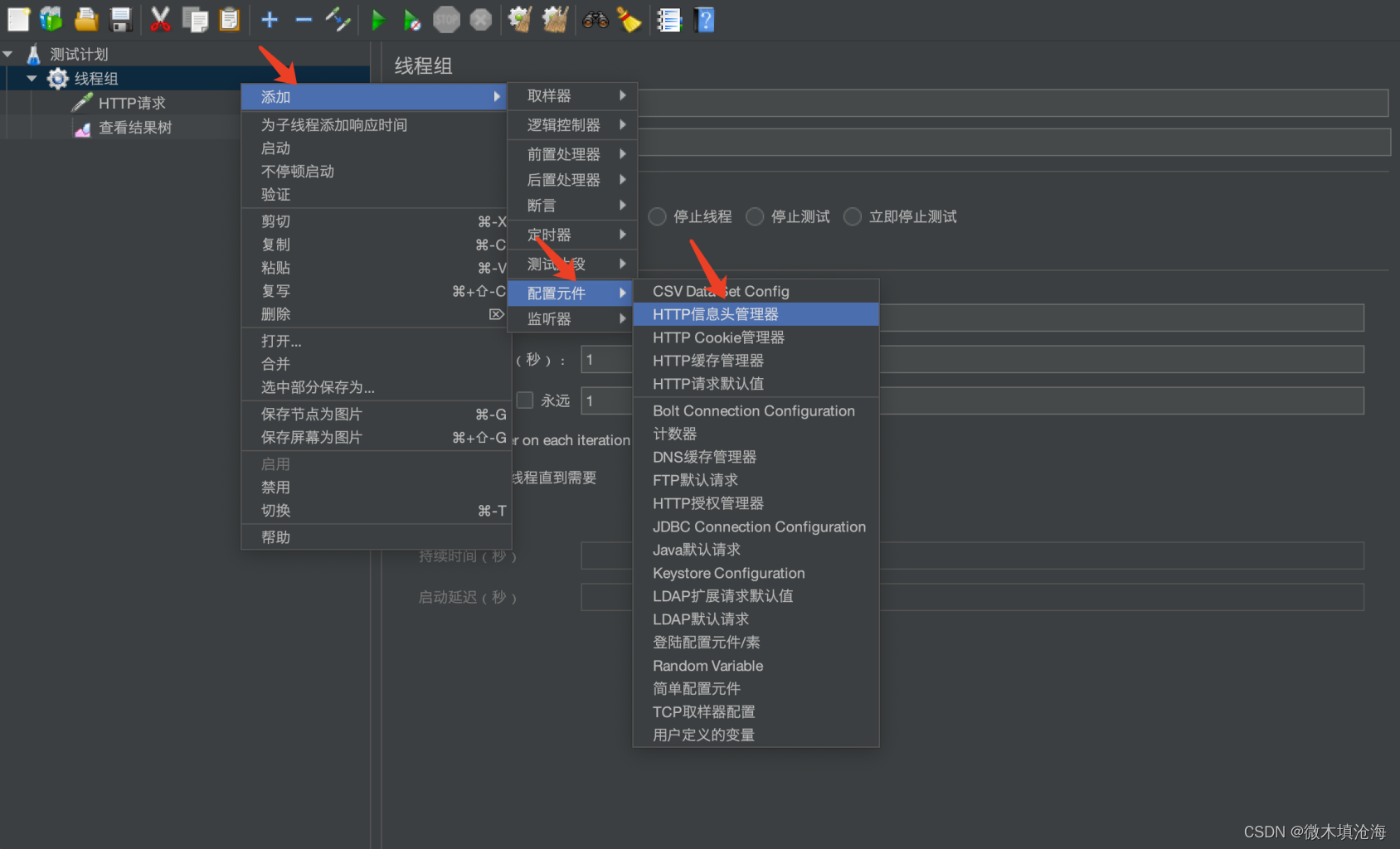Expand all nodes with the plus icon
This screenshot has height=849, width=1400.
coord(270,19)
